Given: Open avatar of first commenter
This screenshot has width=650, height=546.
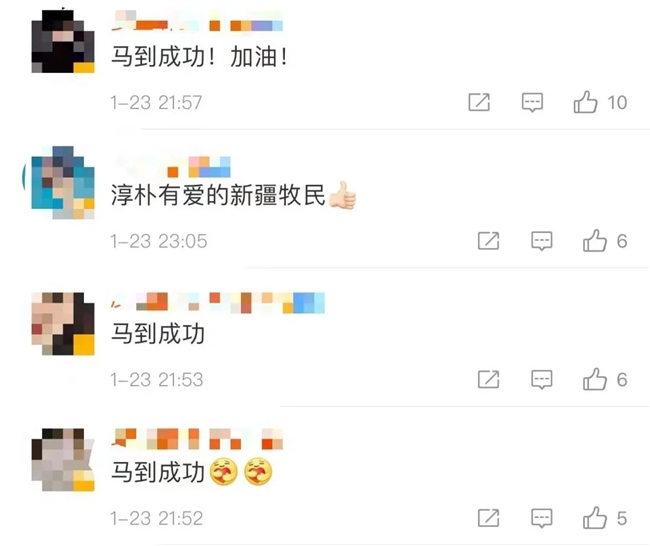Looking at the screenshot, I should [63, 41].
